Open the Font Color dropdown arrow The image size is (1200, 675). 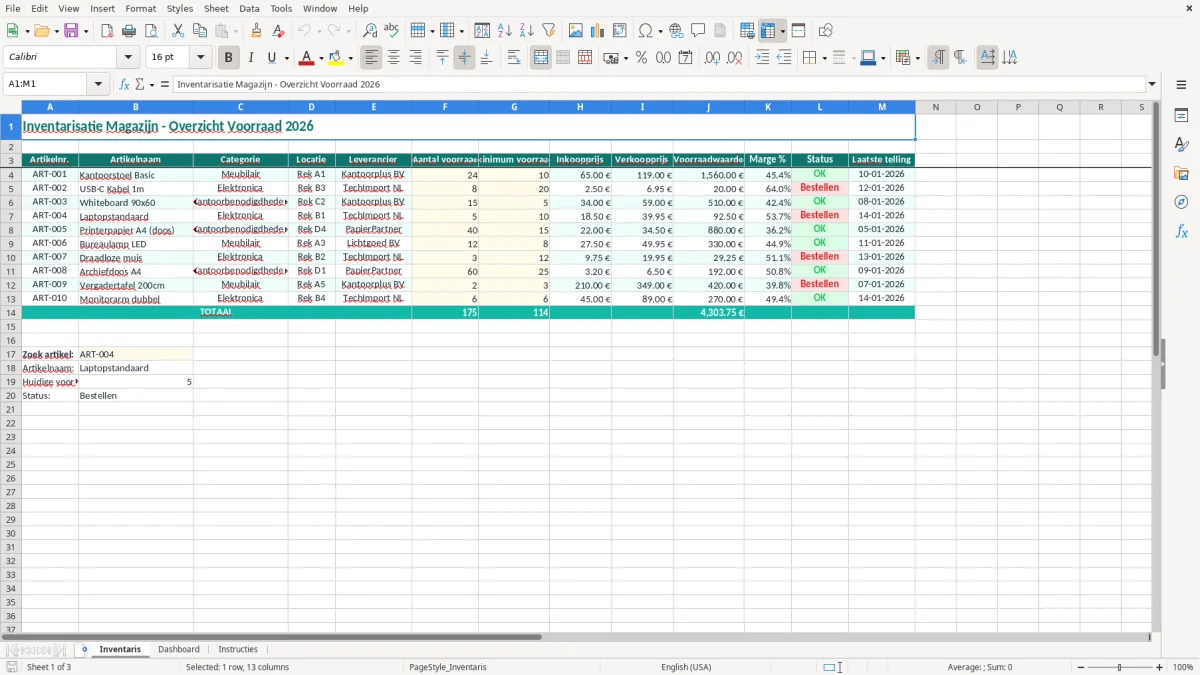[321, 58]
